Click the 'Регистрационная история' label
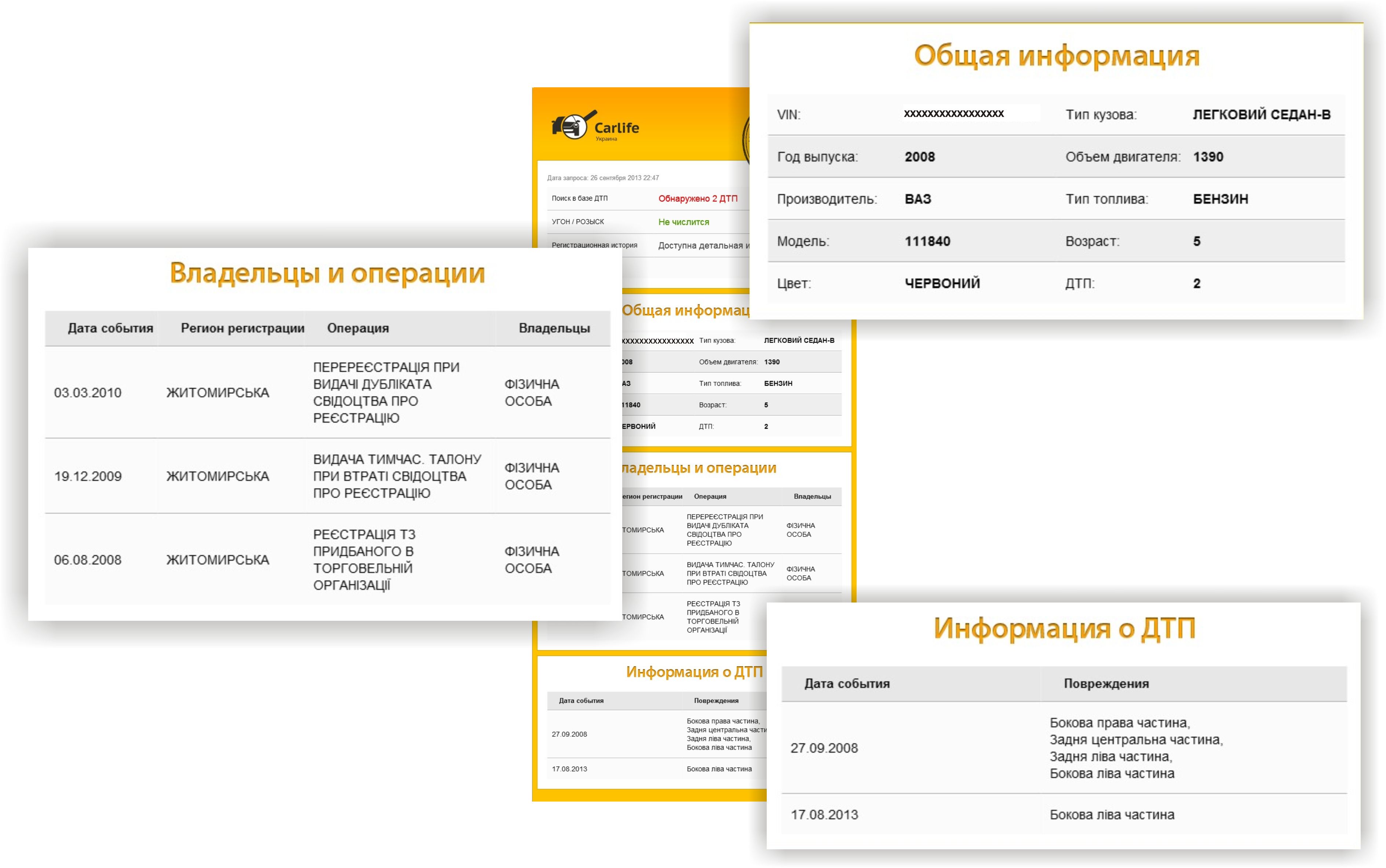The width and height of the screenshot is (1386, 868). pos(594,245)
